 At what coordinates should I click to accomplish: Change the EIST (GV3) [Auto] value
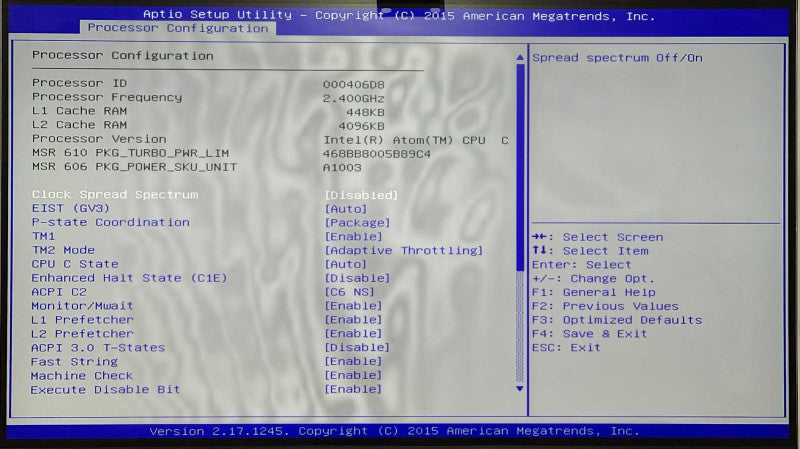pos(345,209)
